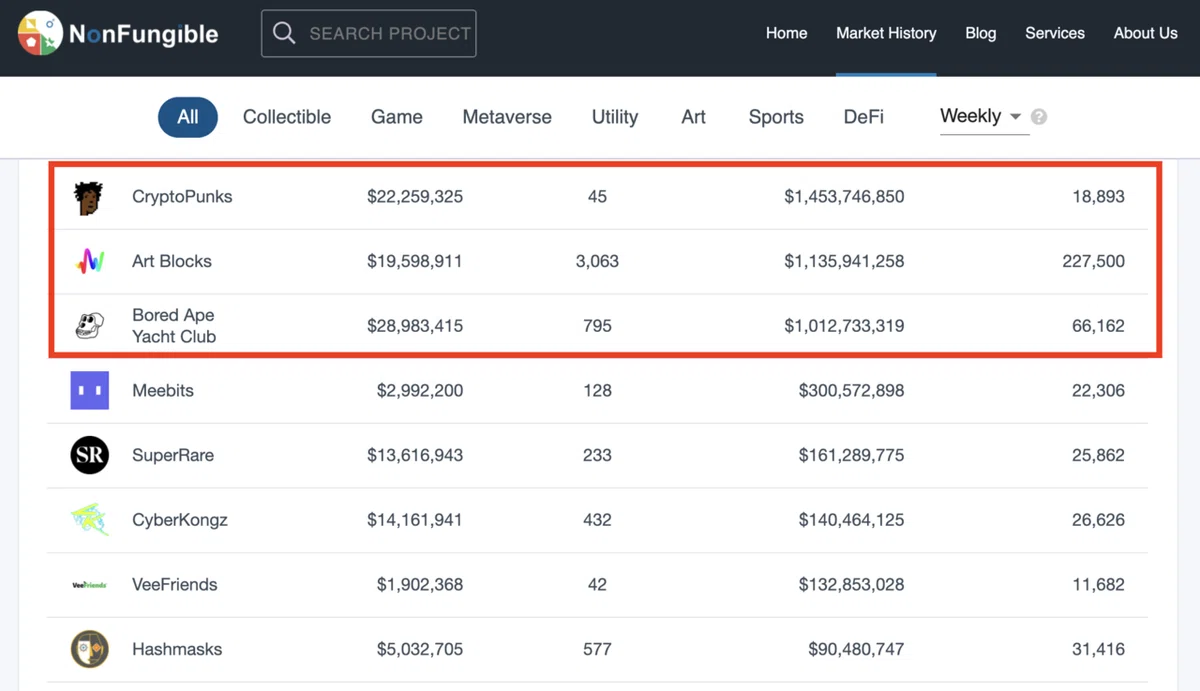Click the CyberKongz count 26,626
The width and height of the screenshot is (1200, 691).
point(1098,520)
